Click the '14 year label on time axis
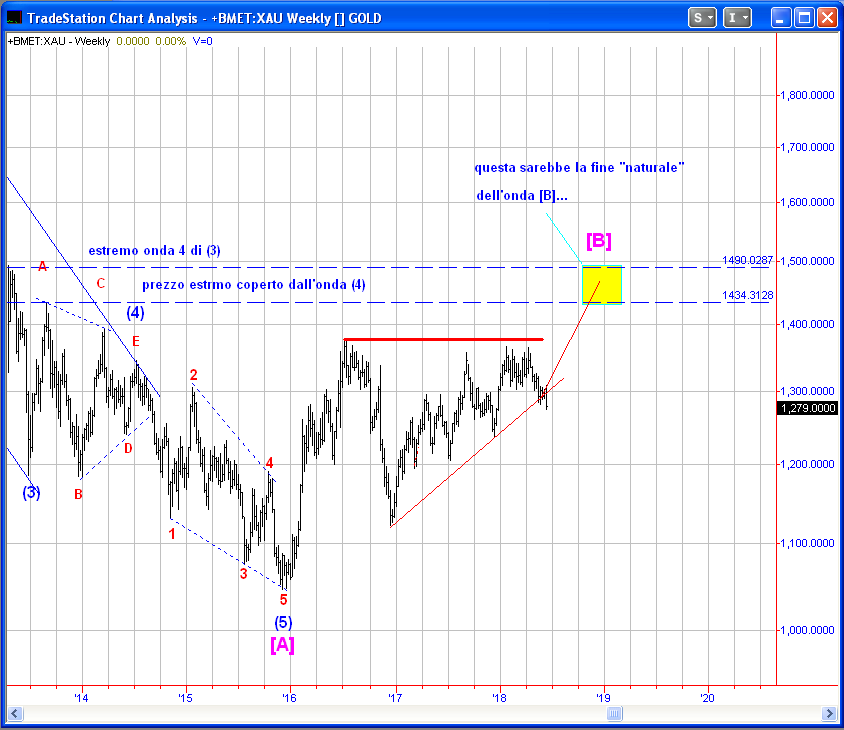The width and height of the screenshot is (844, 730). tap(81, 698)
